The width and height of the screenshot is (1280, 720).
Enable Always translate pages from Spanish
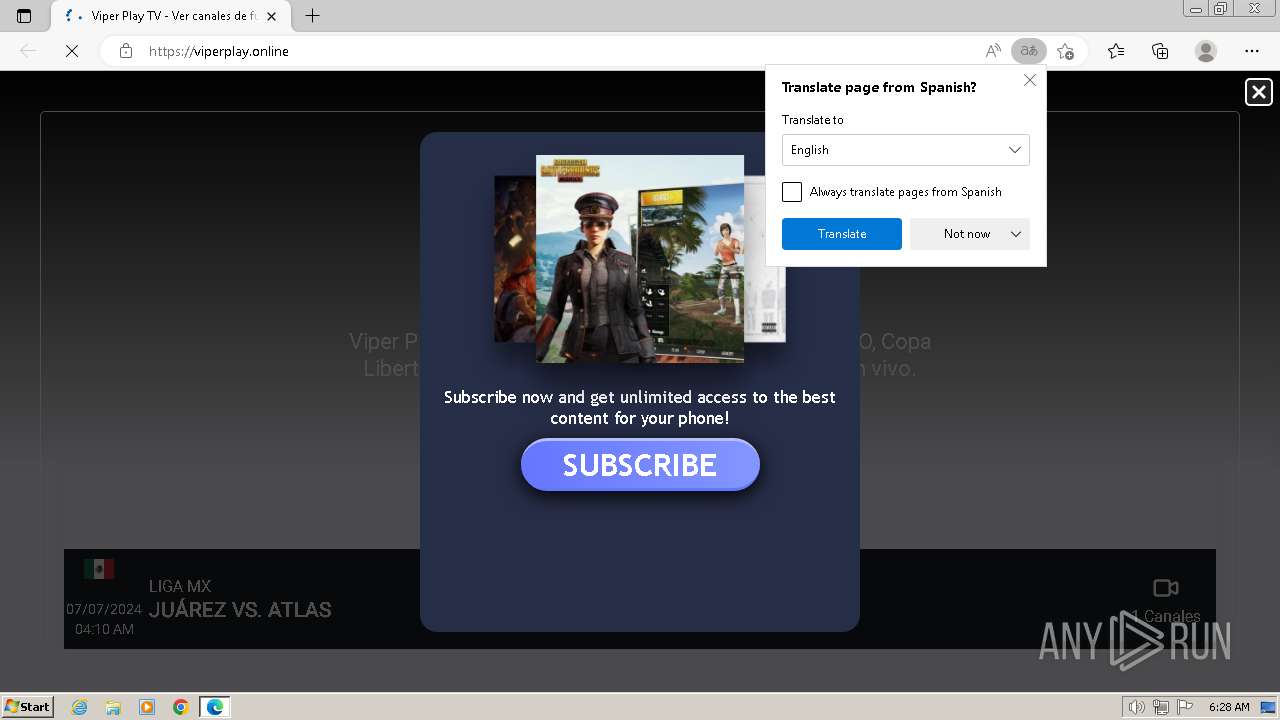(792, 192)
